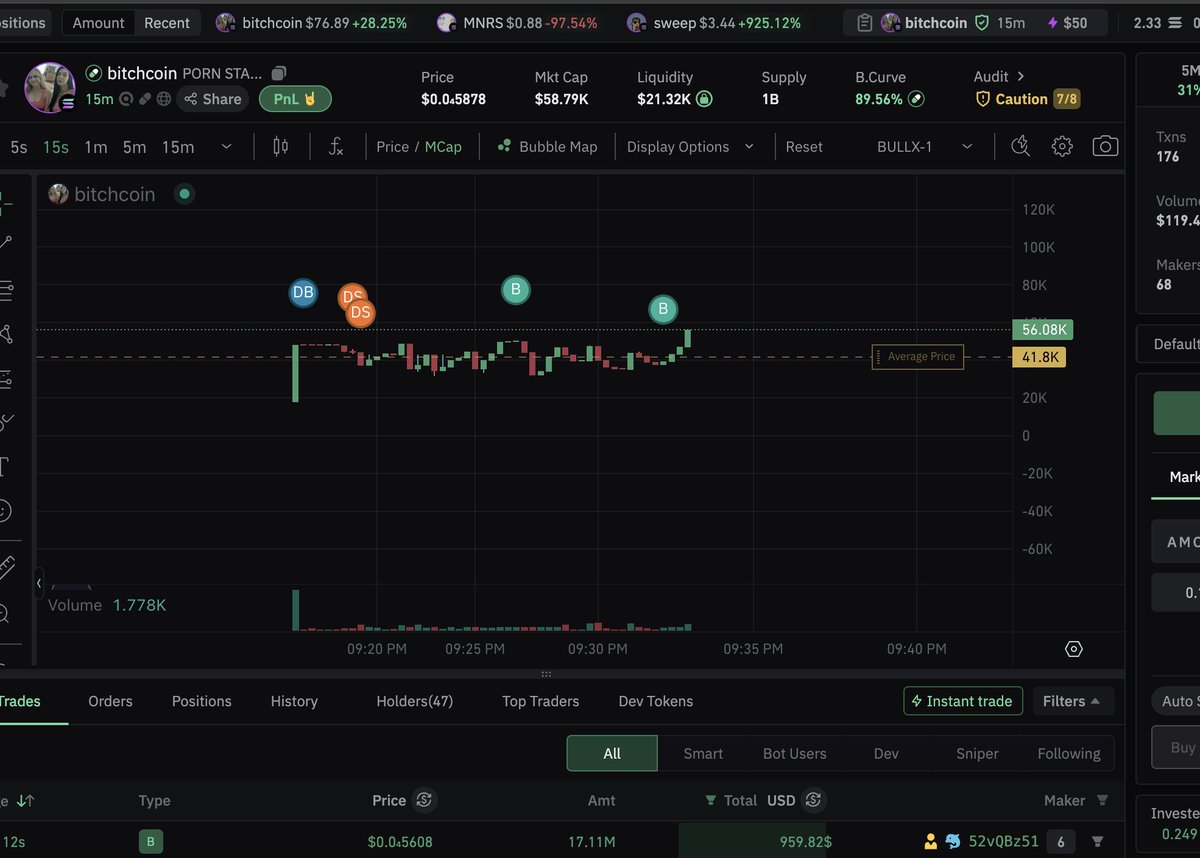Viewport: 1200px width, 858px height.
Task: Open the Dev Tokens tab
Action: (x=656, y=701)
